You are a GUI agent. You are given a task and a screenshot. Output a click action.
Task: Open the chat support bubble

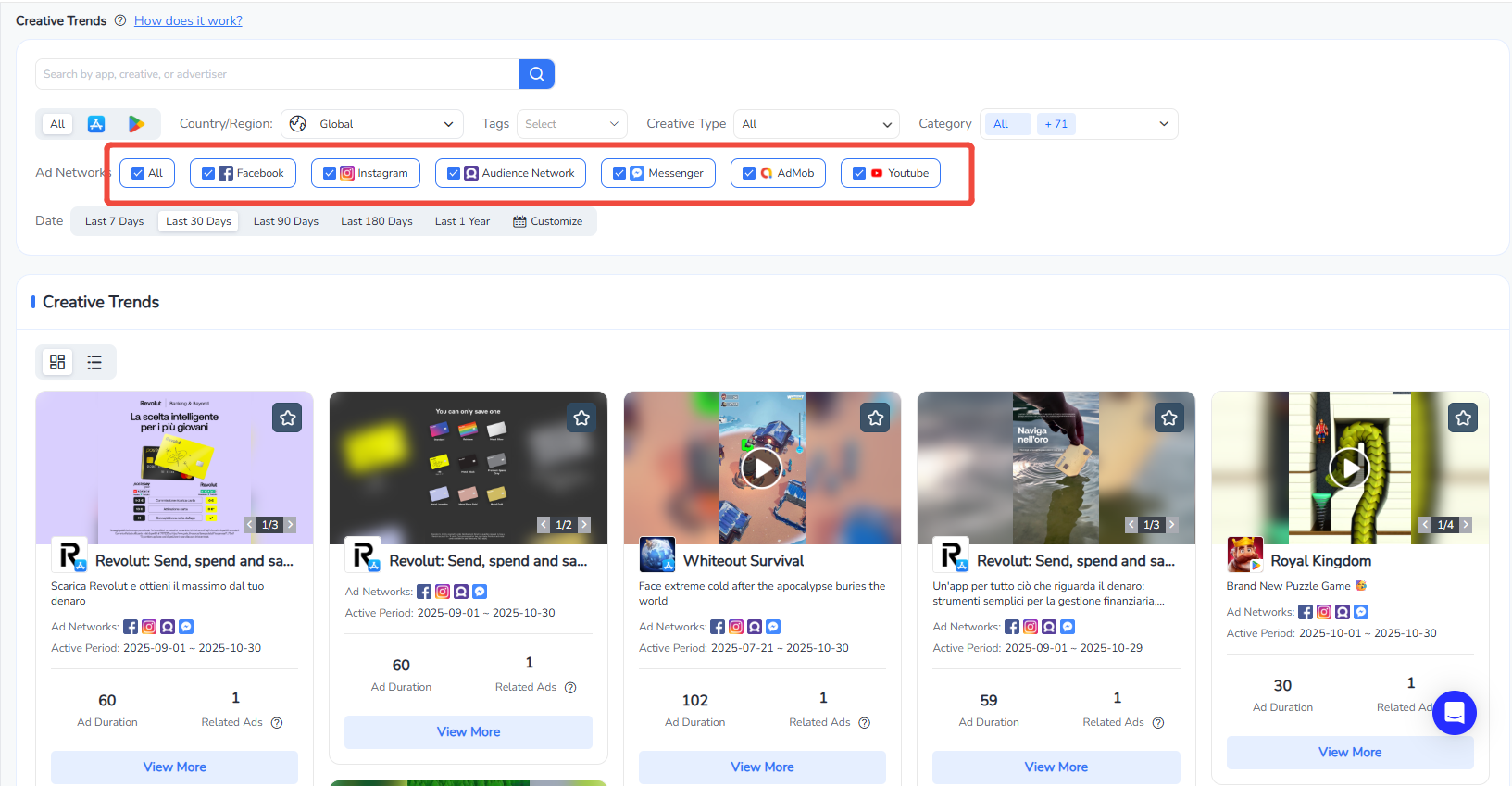pyautogui.click(x=1454, y=713)
